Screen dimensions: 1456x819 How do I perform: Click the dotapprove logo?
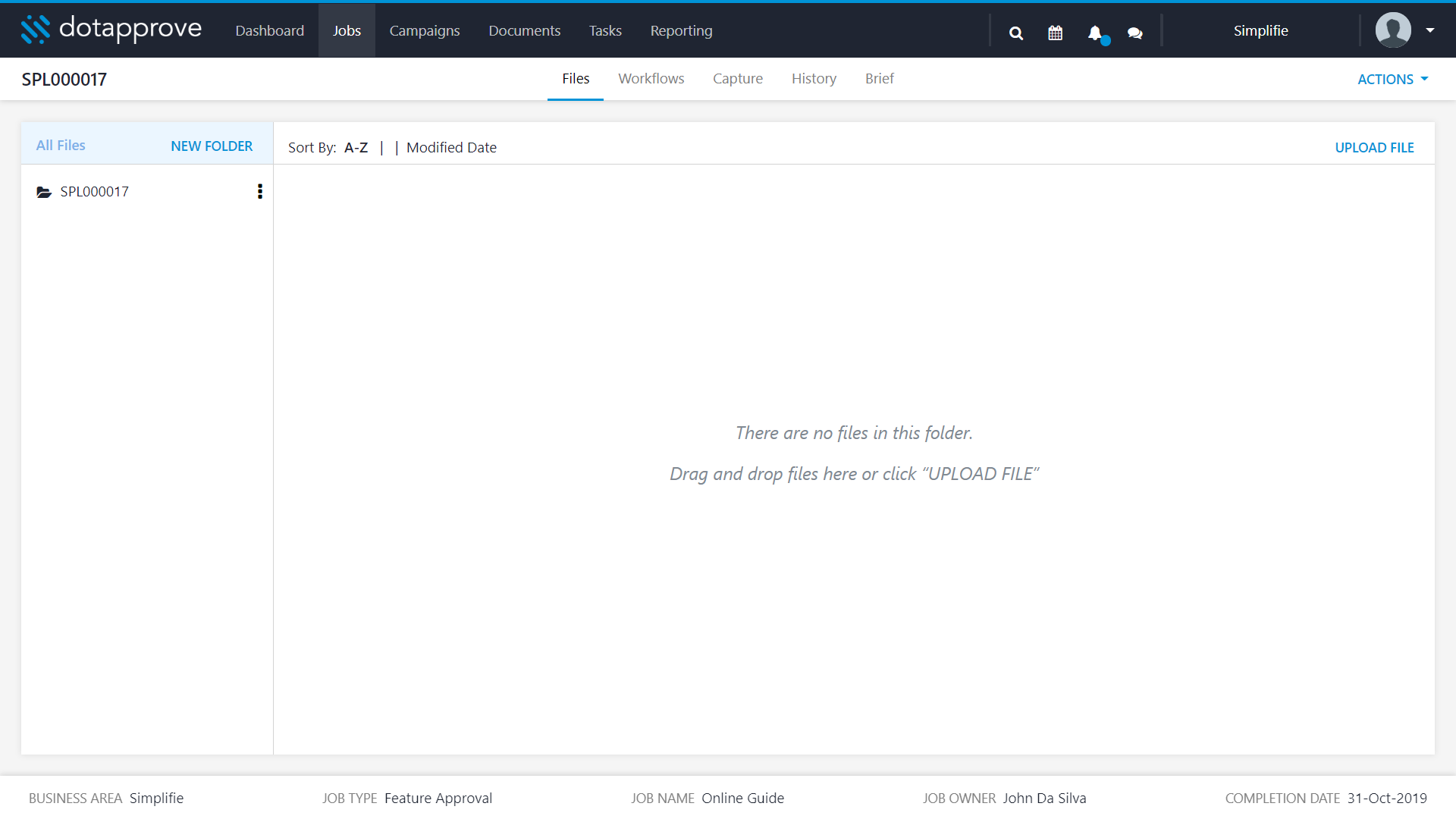[x=111, y=29]
